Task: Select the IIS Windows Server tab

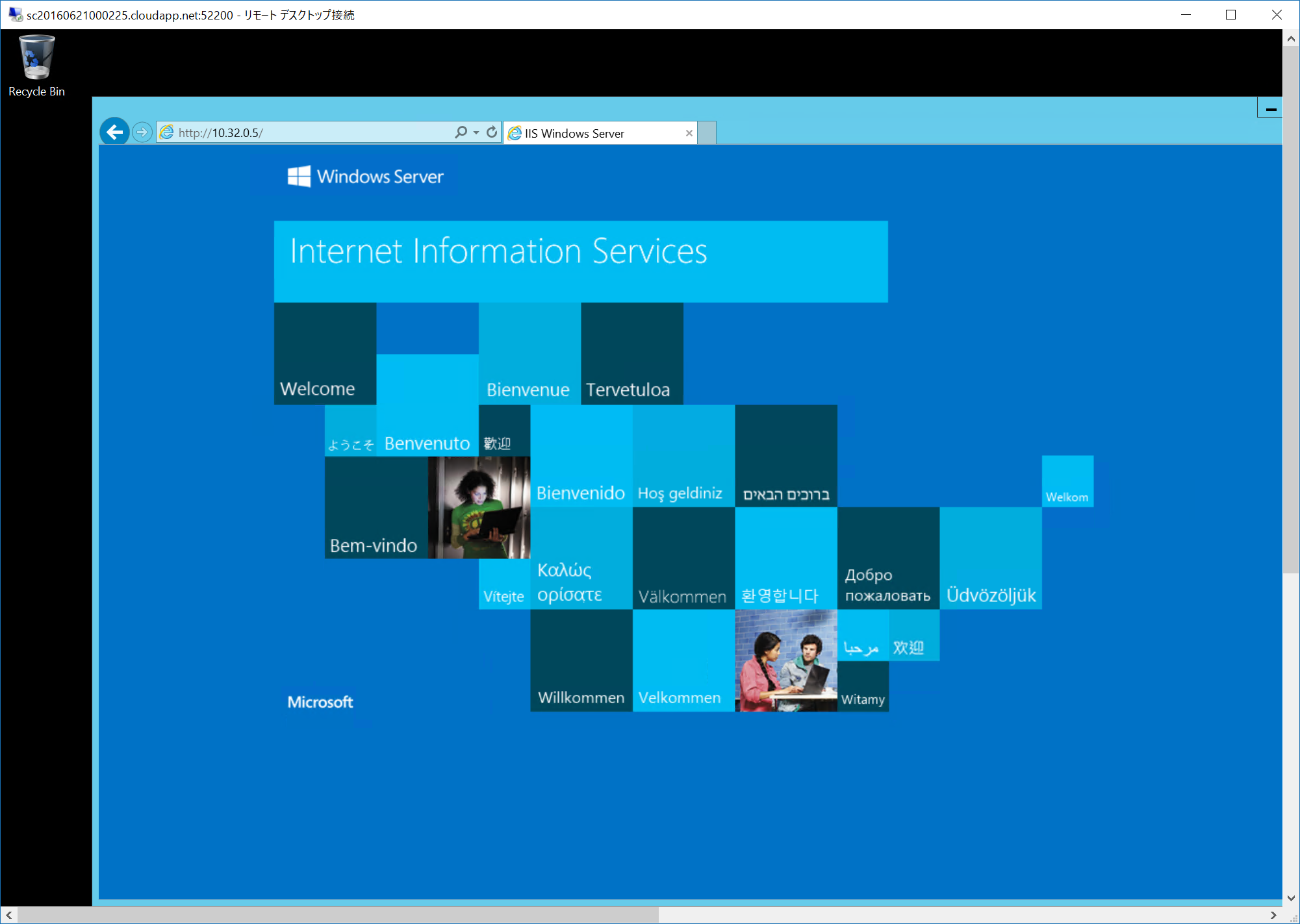Action: click(601, 133)
